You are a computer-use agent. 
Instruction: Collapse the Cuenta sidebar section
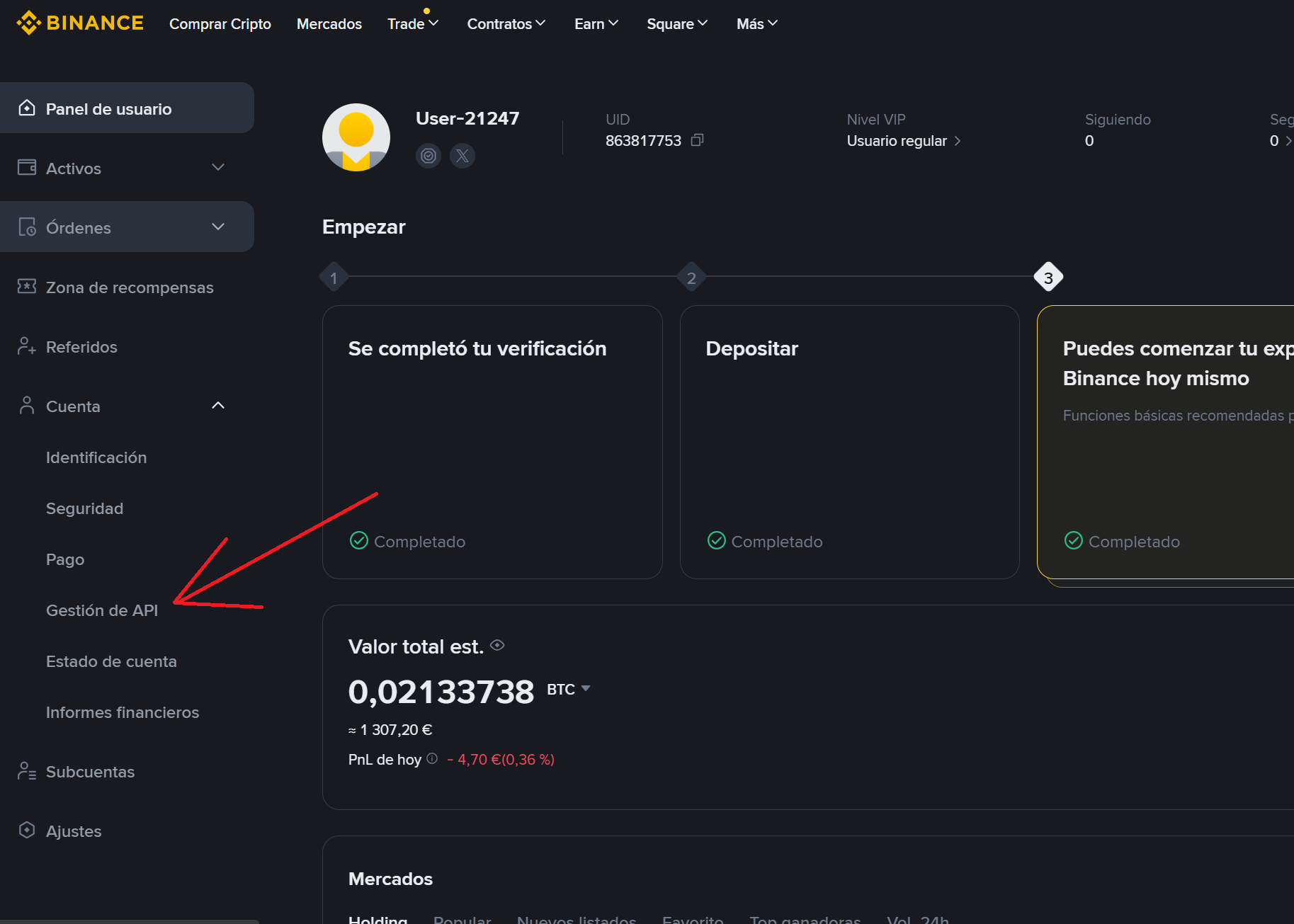[x=218, y=406]
